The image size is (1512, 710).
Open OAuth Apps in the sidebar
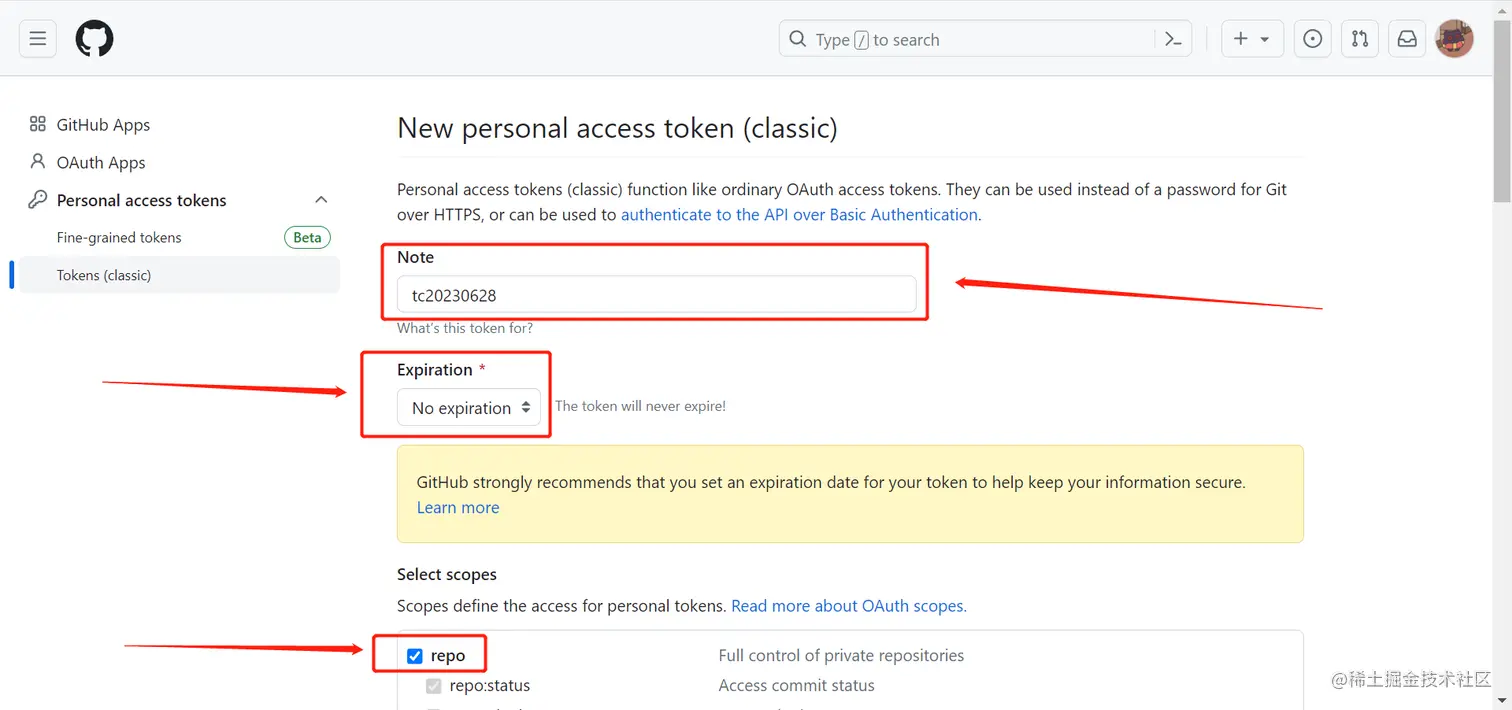point(101,163)
